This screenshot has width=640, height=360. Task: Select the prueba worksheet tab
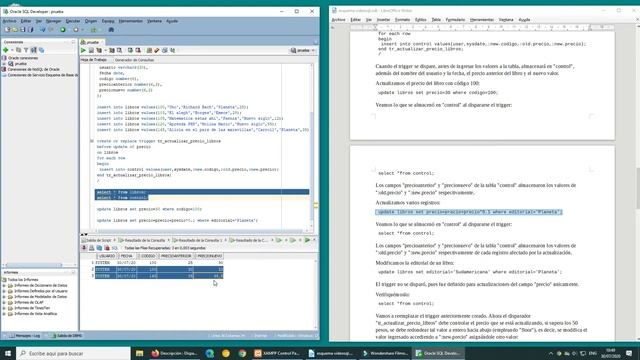(x=92, y=42)
